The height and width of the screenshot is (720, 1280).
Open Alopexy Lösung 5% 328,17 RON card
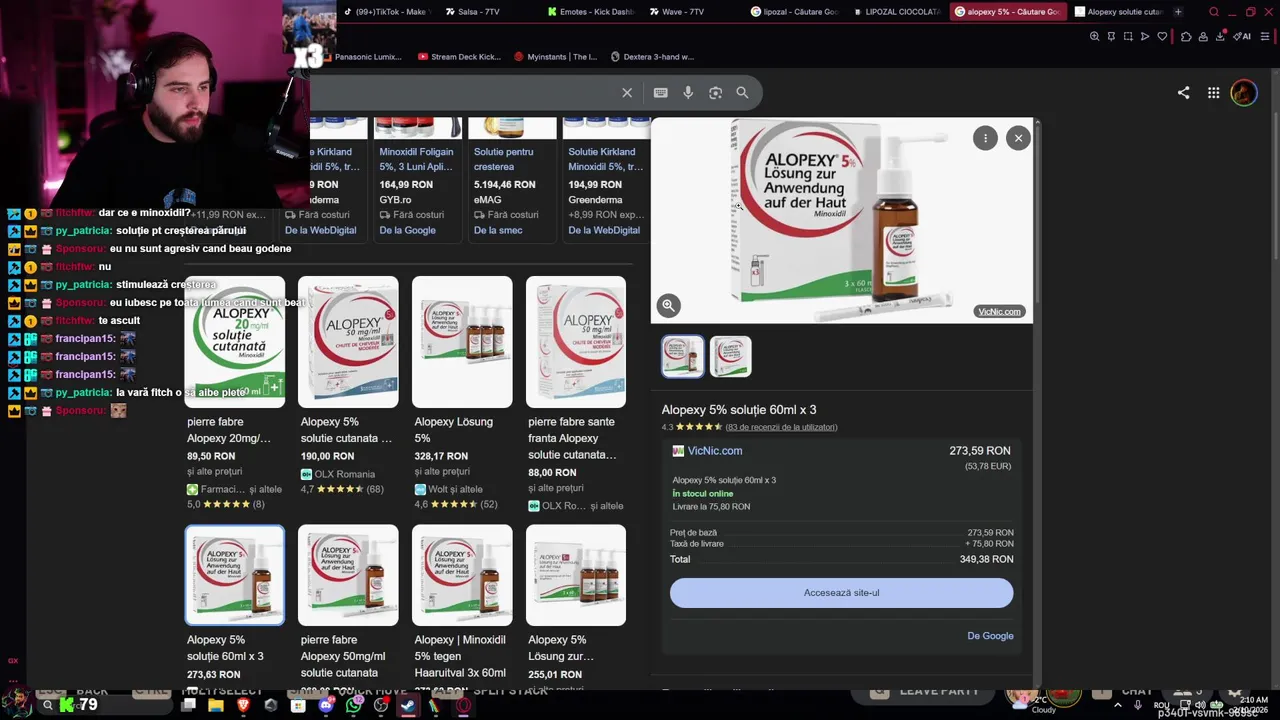pos(462,392)
